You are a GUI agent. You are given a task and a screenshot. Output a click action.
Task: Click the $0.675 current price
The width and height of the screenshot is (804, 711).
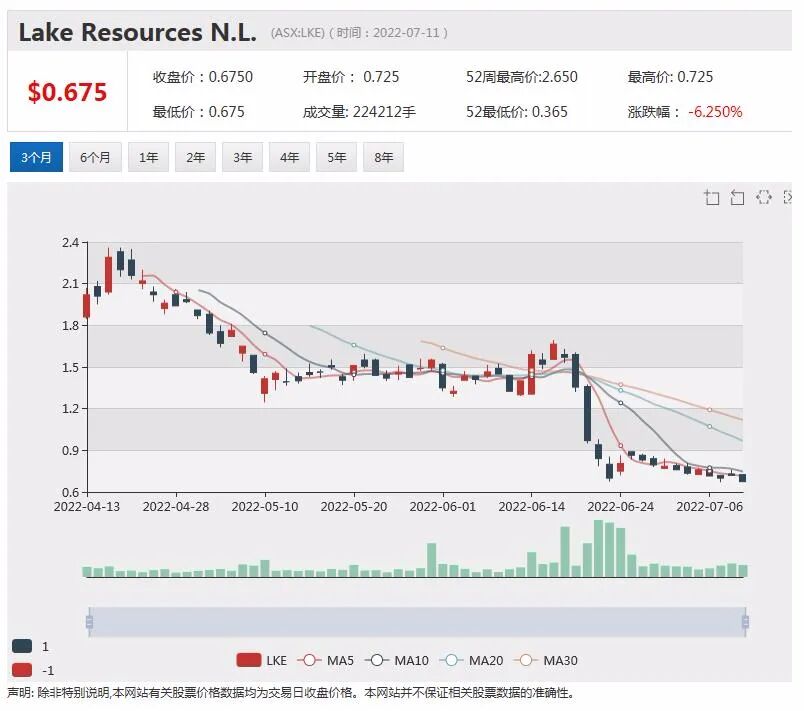67,92
